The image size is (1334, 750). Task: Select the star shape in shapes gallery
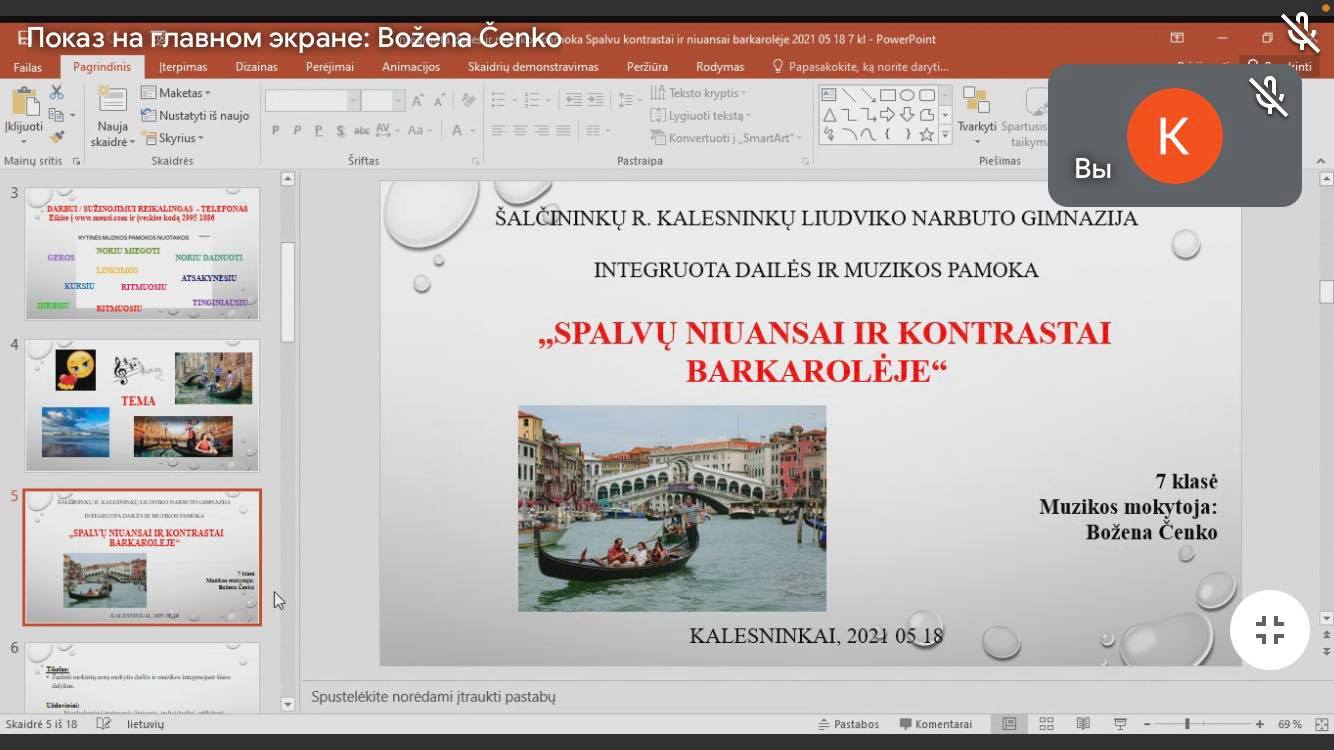point(927,134)
